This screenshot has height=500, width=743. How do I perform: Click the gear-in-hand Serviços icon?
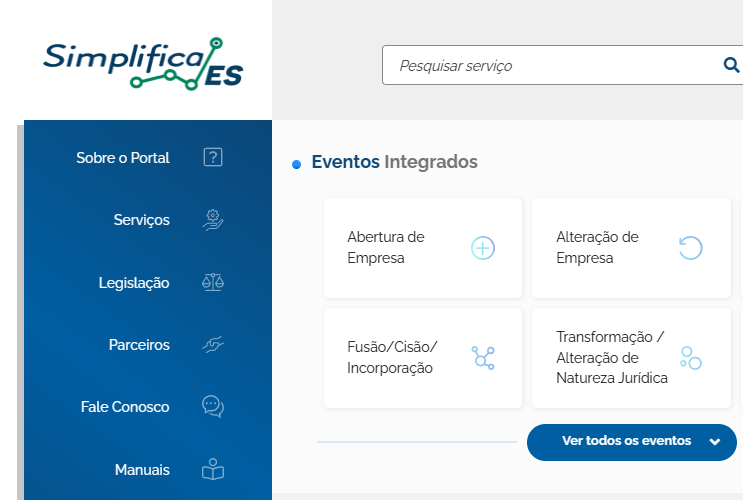coord(213,220)
